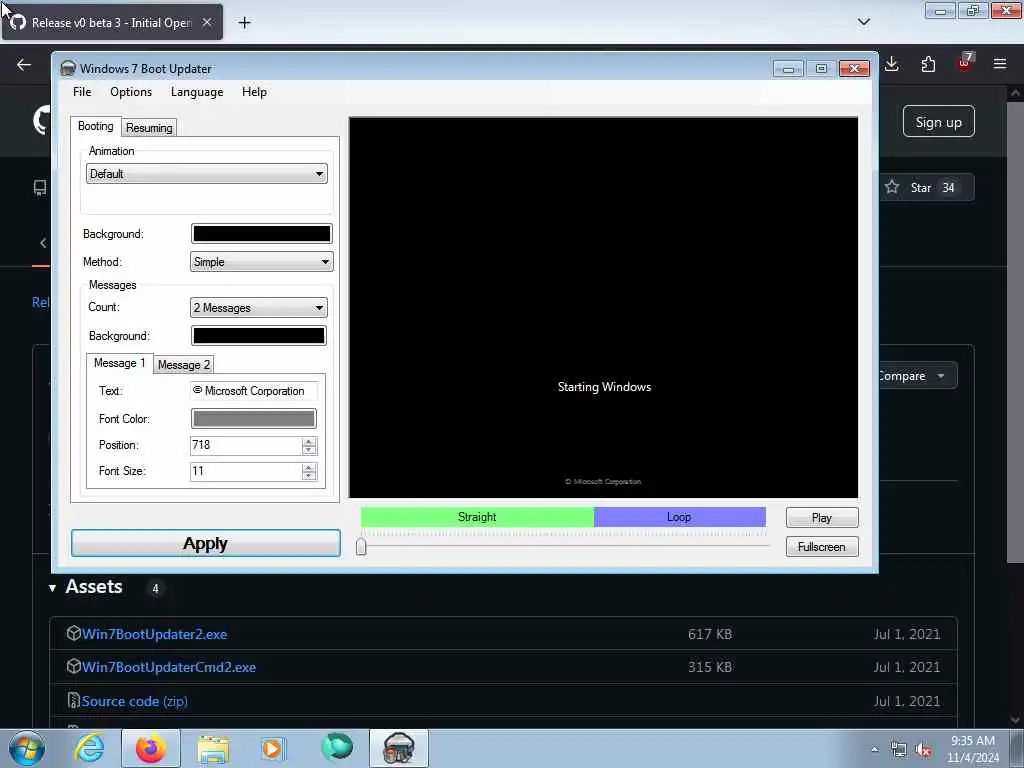Increase Position with the stepper up arrow
This screenshot has height=768, width=1024.
[310, 441]
